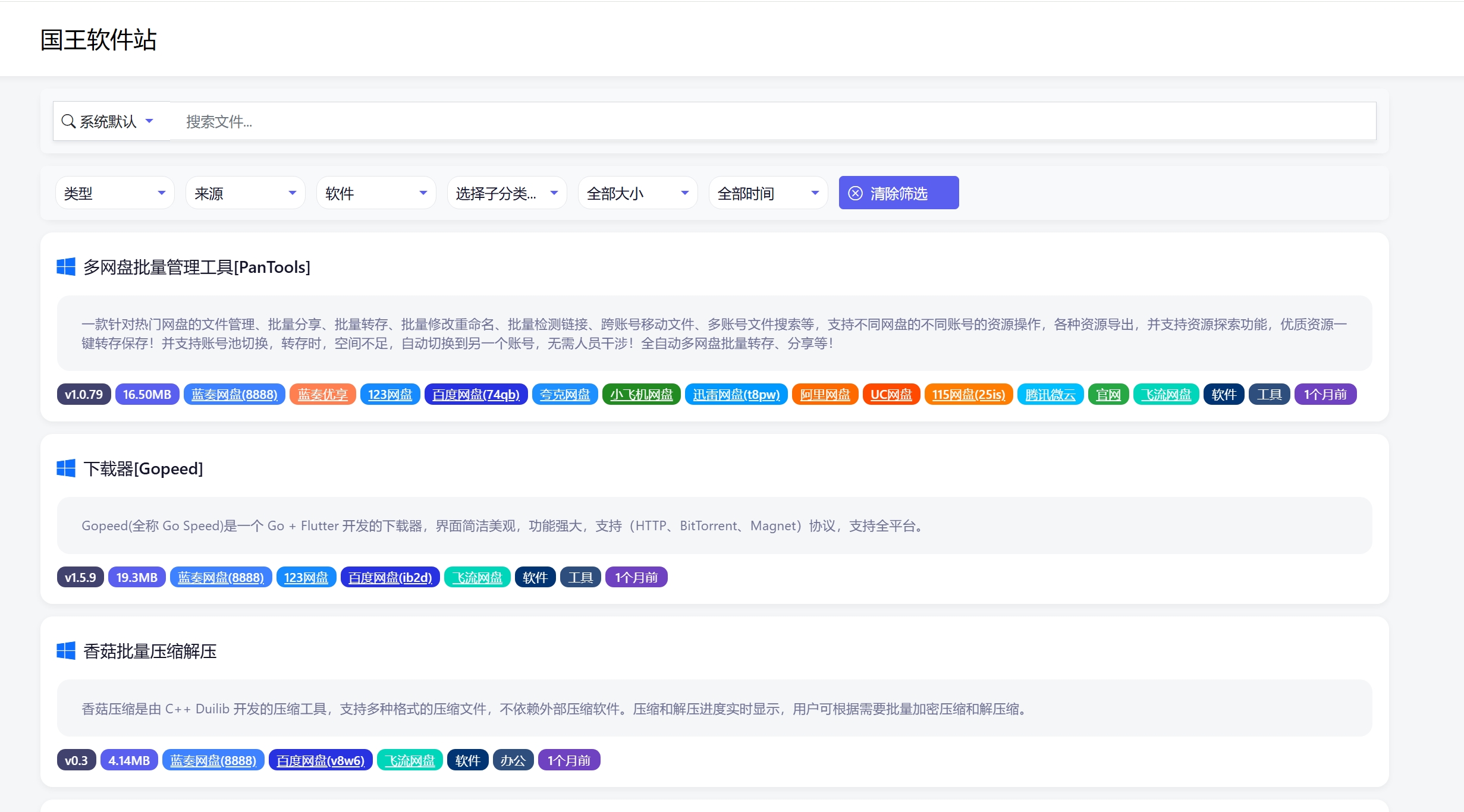Open 多网盘批量管理工具[PanTools] title

pyautogui.click(x=197, y=267)
